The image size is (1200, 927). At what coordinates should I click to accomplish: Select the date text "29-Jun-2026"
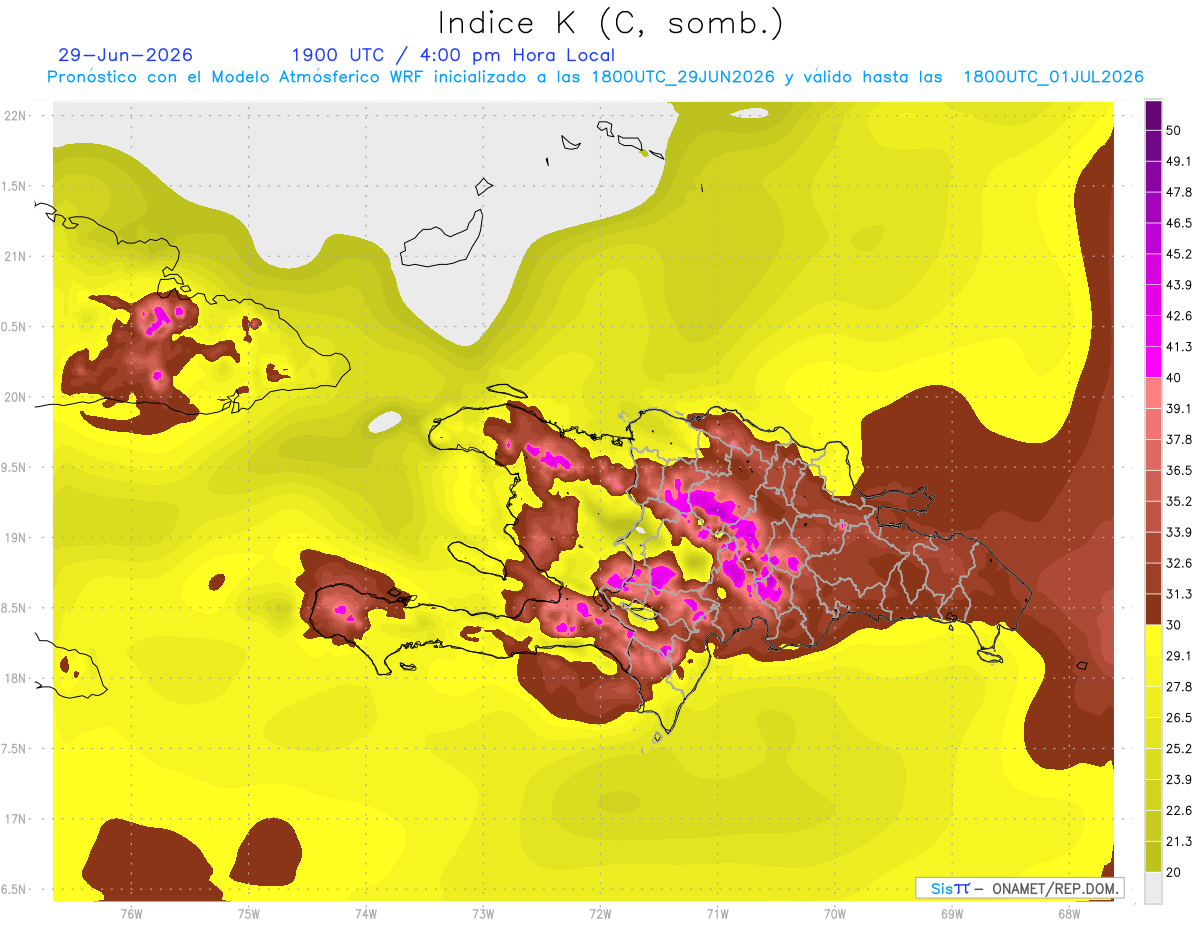click(x=126, y=55)
